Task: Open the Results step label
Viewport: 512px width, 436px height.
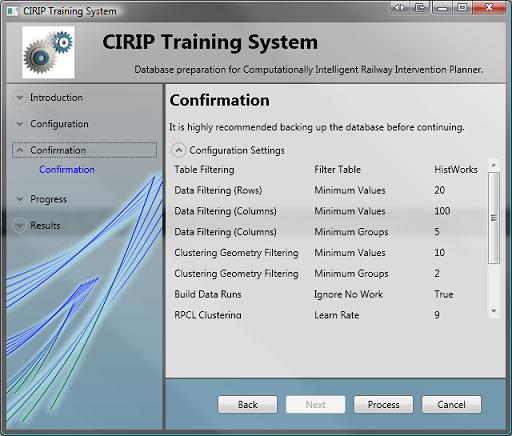Action: (x=45, y=225)
